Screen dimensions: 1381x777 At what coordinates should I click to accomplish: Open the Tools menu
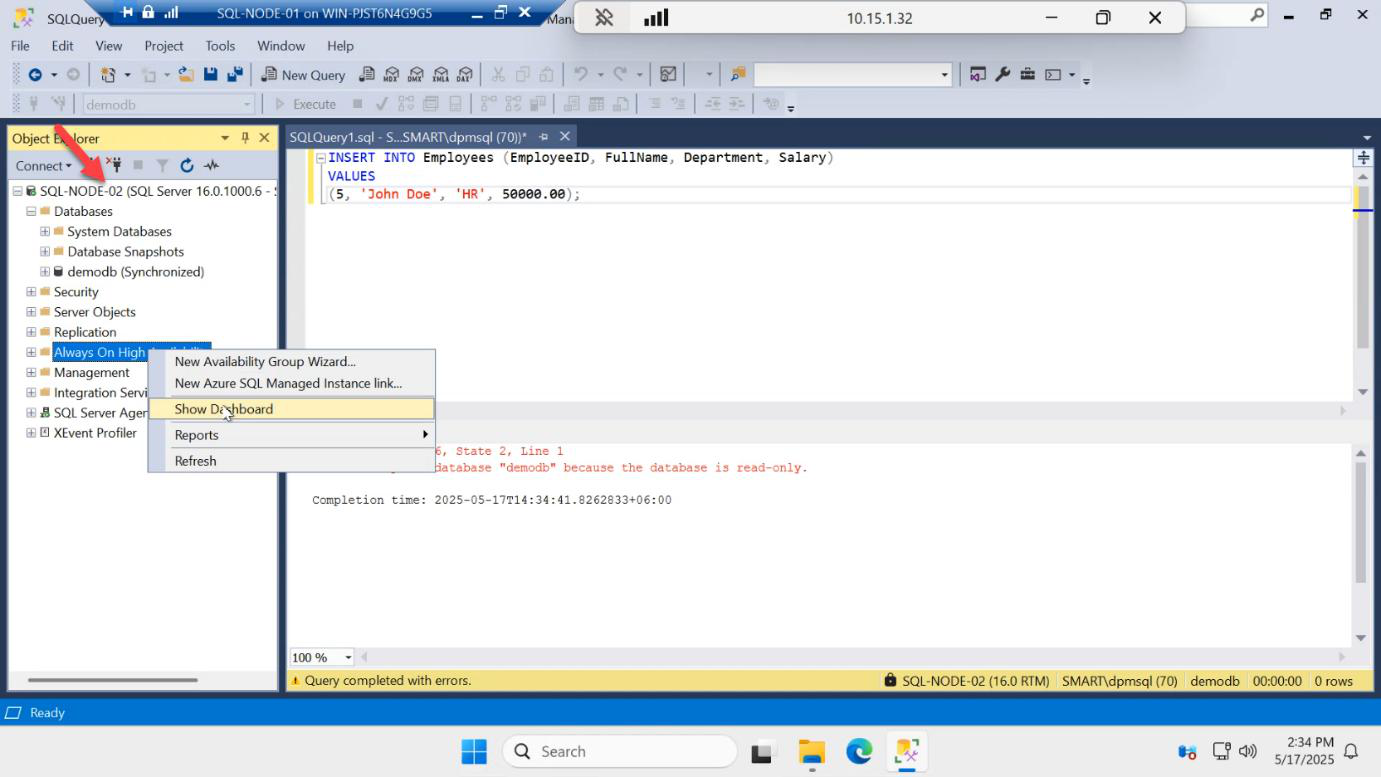(220, 46)
